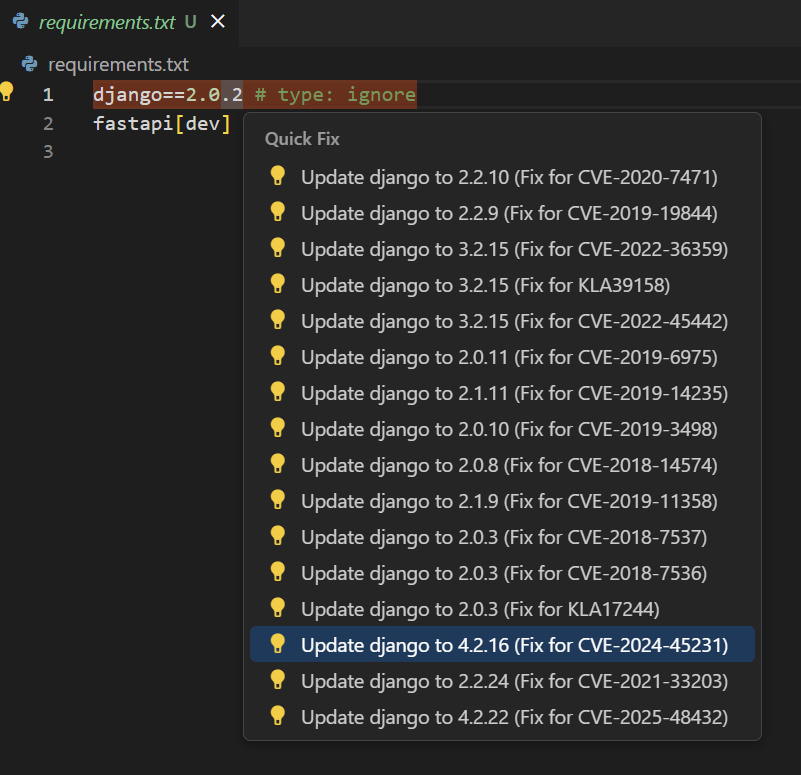801x775 pixels.
Task: Click the fastapi[dev] line in the editor
Action: (x=162, y=124)
